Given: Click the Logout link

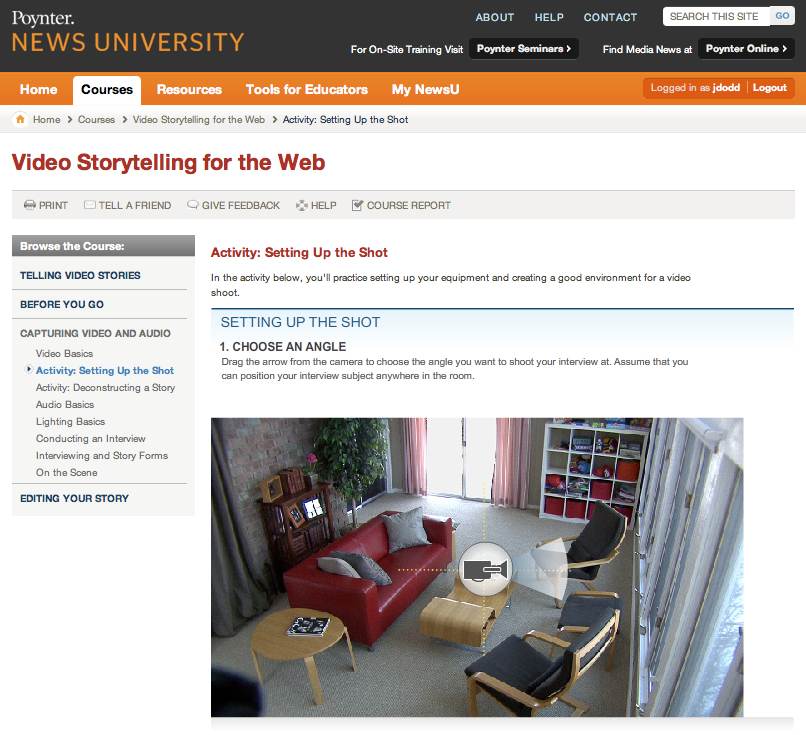Looking at the screenshot, I should tap(770, 87).
